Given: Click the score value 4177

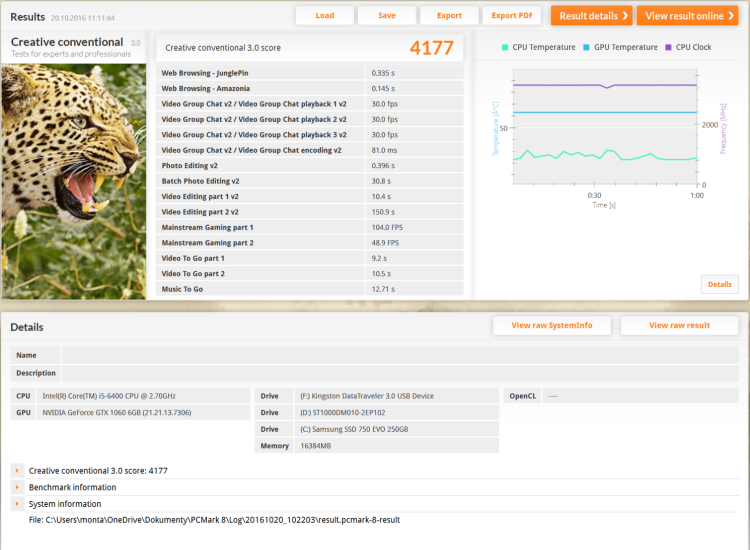Looking at the screenshot, I should [x=431, y=48].
